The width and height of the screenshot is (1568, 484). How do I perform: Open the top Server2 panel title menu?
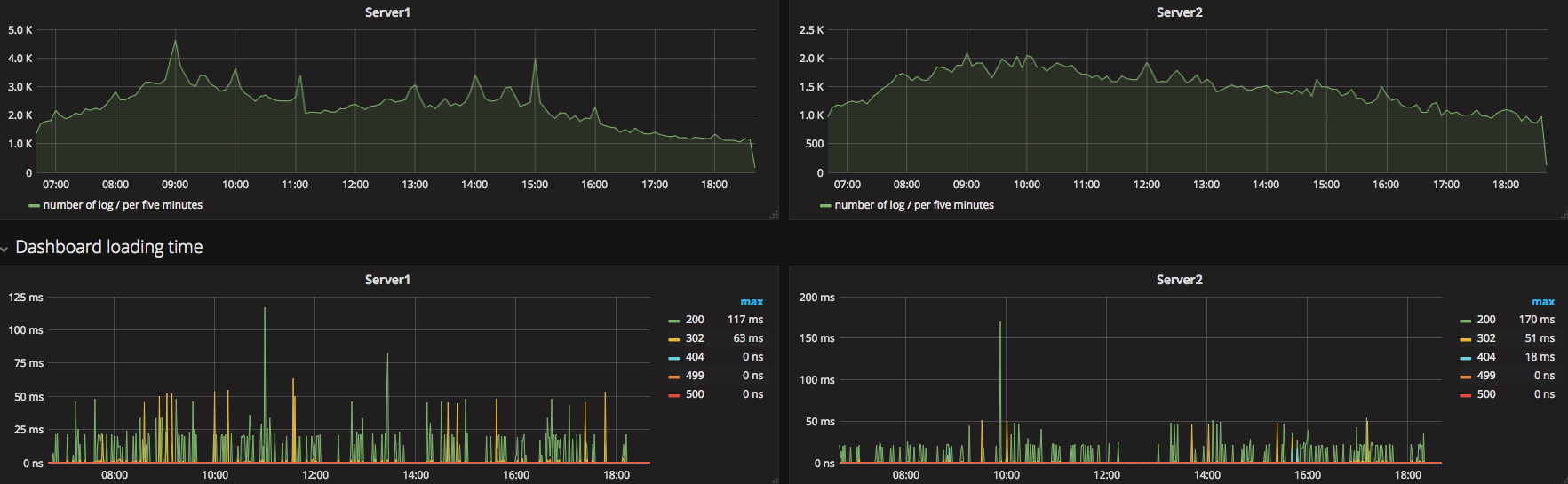pos(1179,12)
